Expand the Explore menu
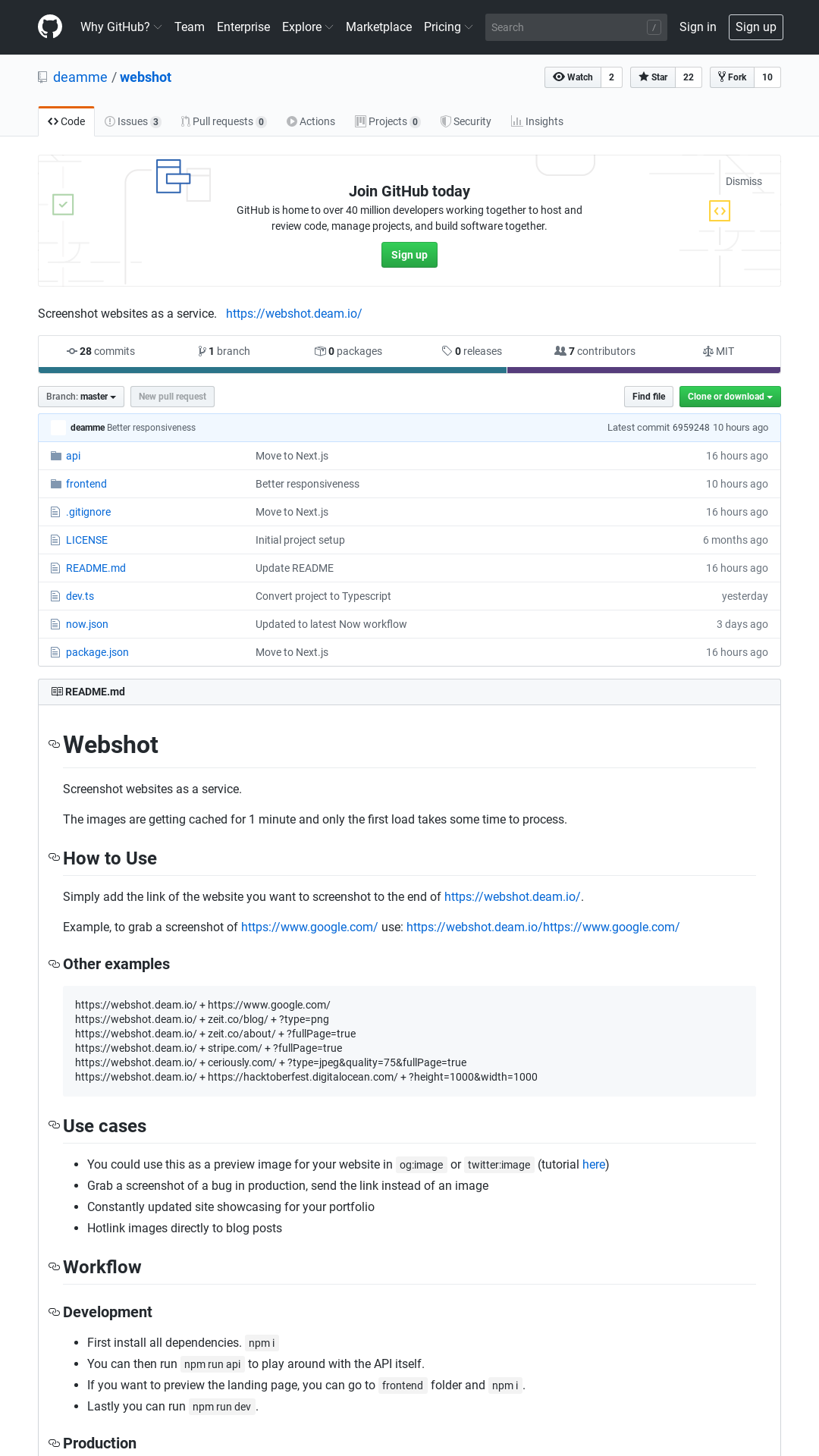The width and height of the screenshot is (819, 1456). click(308, 27)
